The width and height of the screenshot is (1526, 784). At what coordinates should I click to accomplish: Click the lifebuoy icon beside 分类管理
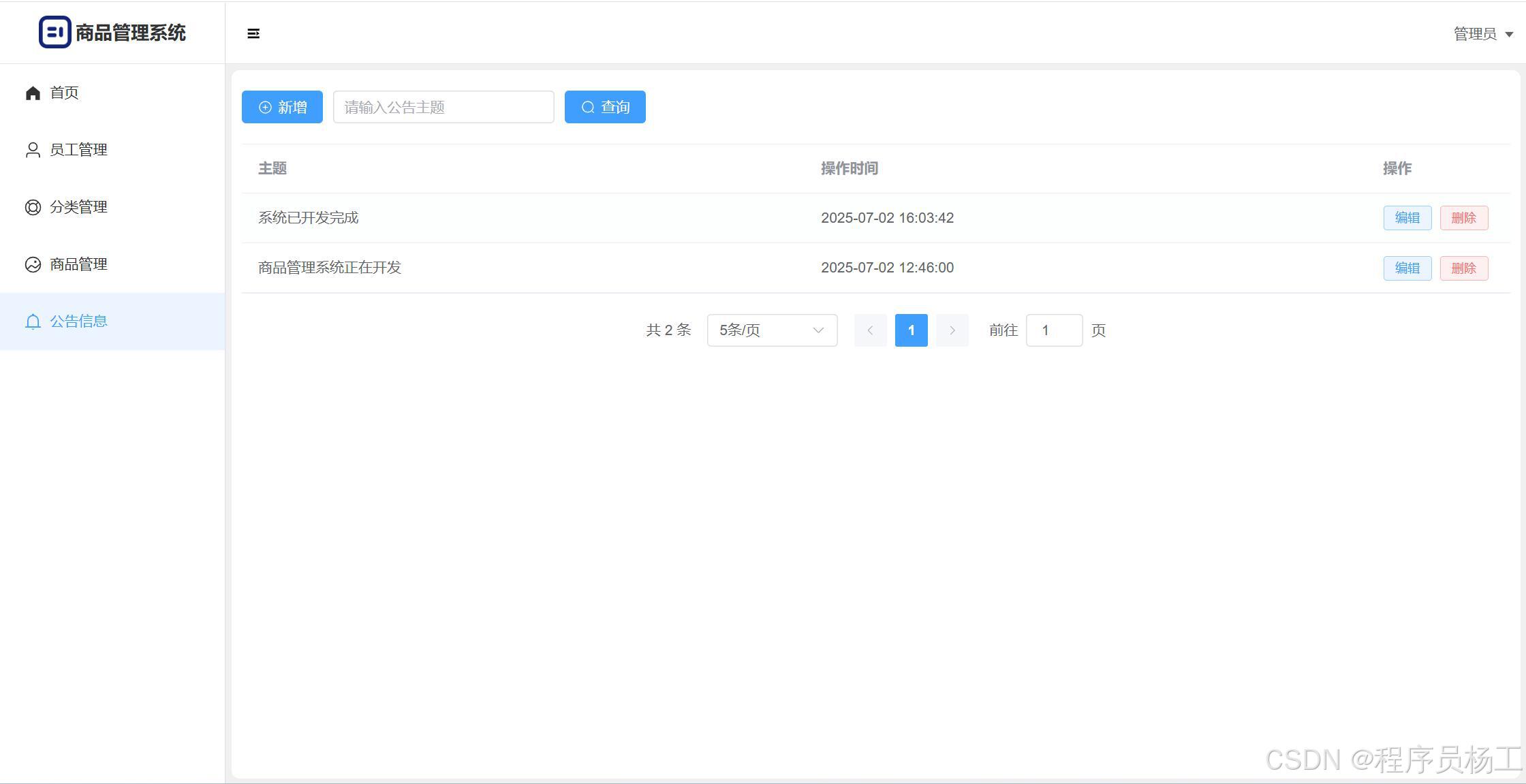tap(33, 207)
